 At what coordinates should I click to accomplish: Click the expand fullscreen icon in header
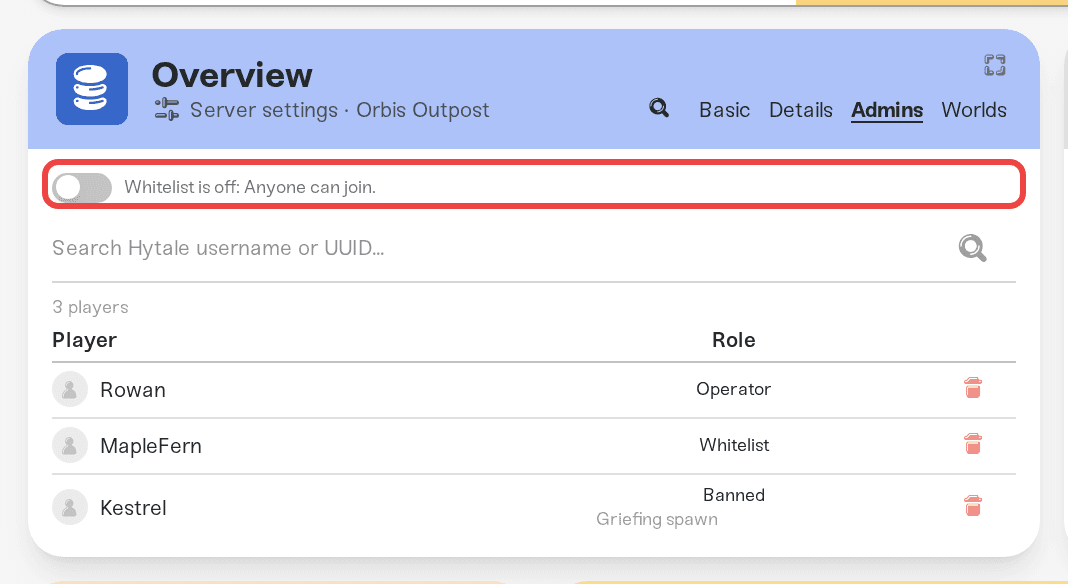click(x=994, y=65)
